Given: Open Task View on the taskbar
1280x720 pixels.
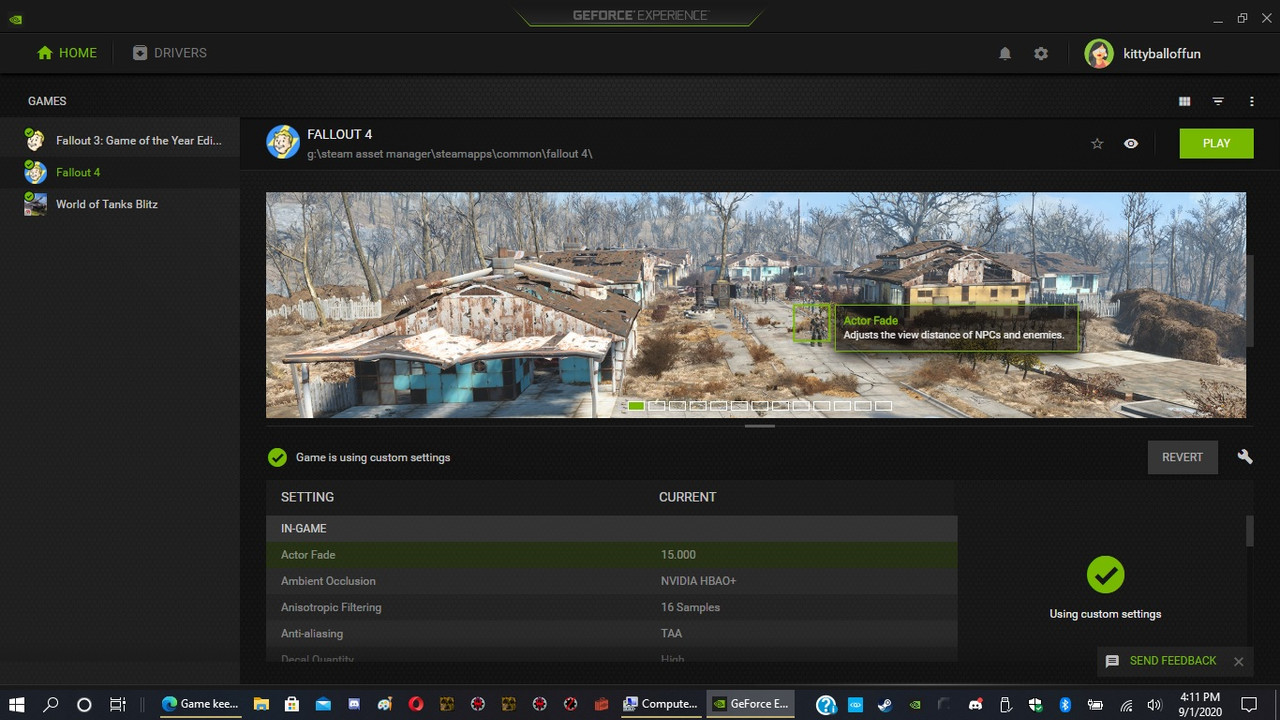Looking at the screenshot, I should click(117, 704).
